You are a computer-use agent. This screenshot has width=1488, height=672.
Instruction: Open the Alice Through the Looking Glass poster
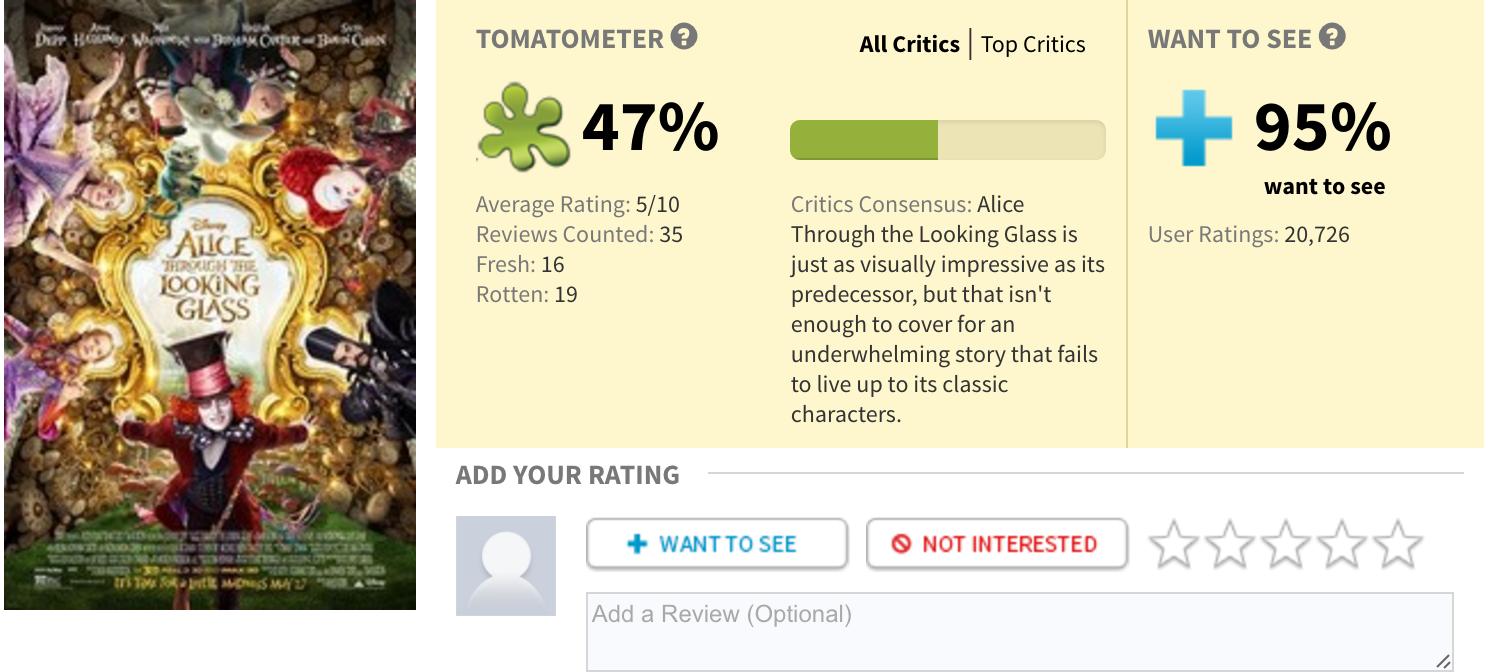click(x=210, y=304)
